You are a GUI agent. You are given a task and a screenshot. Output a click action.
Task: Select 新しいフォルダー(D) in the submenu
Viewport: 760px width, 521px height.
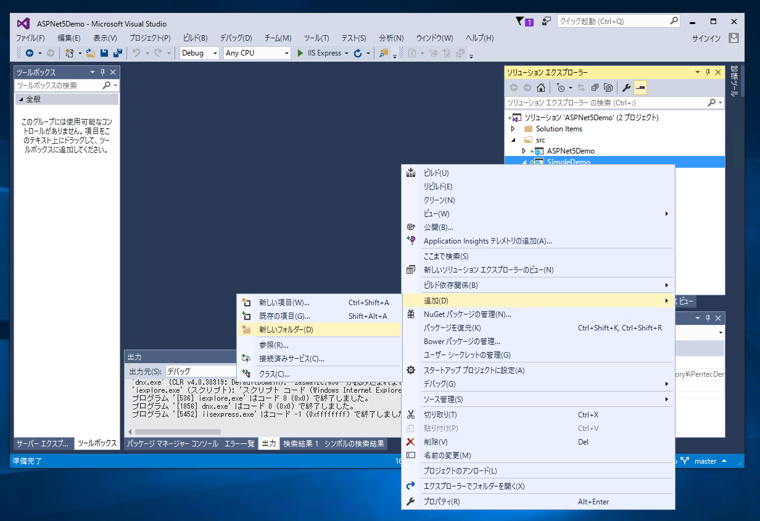pyautogui.click(x=319, y=330)
